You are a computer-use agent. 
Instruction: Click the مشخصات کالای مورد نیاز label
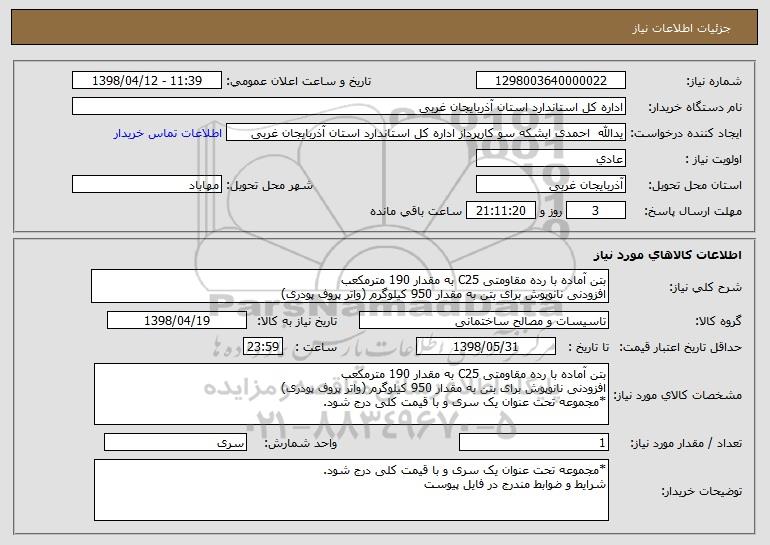pos(678,395)
